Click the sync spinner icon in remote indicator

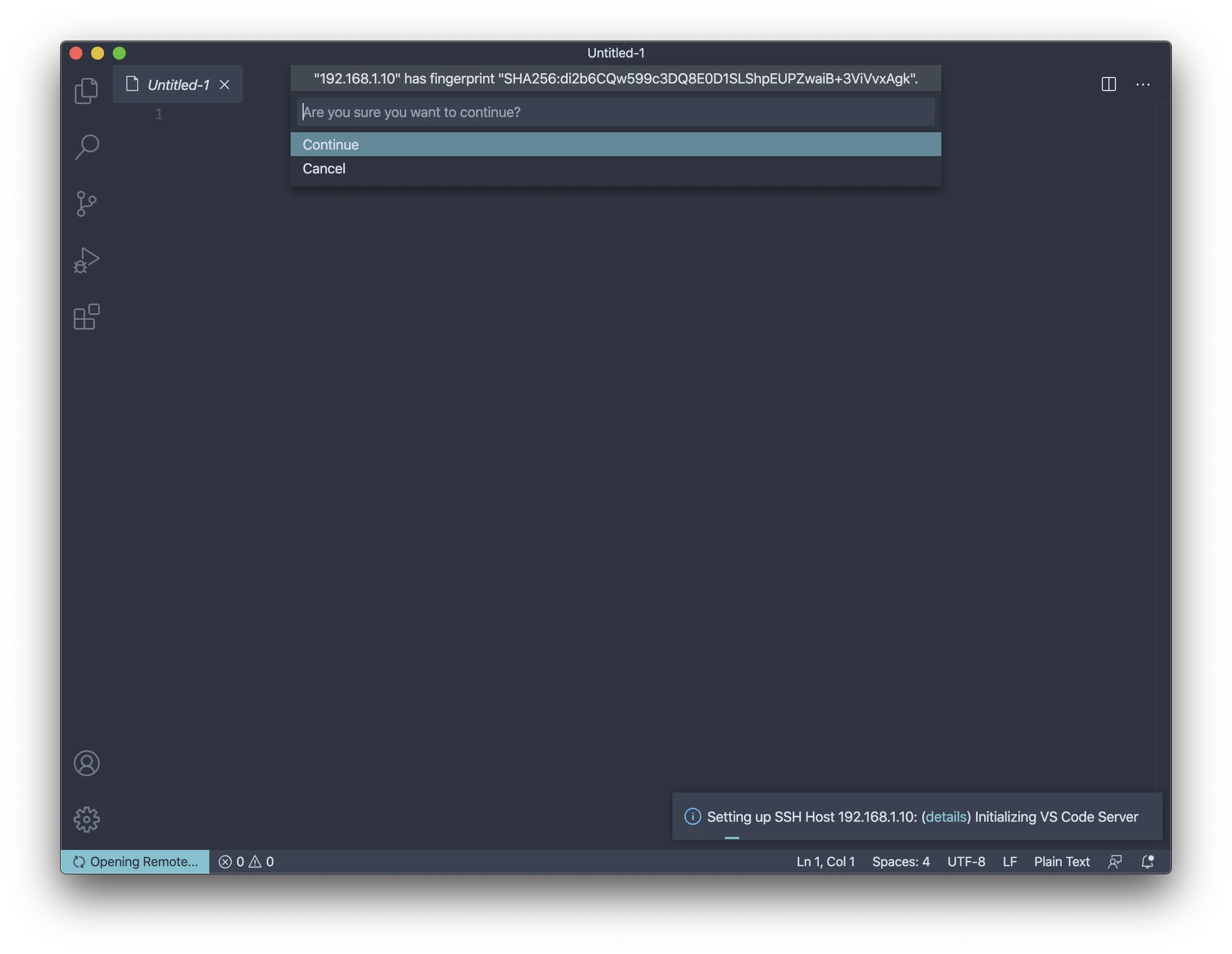click(x=79, y=861)
